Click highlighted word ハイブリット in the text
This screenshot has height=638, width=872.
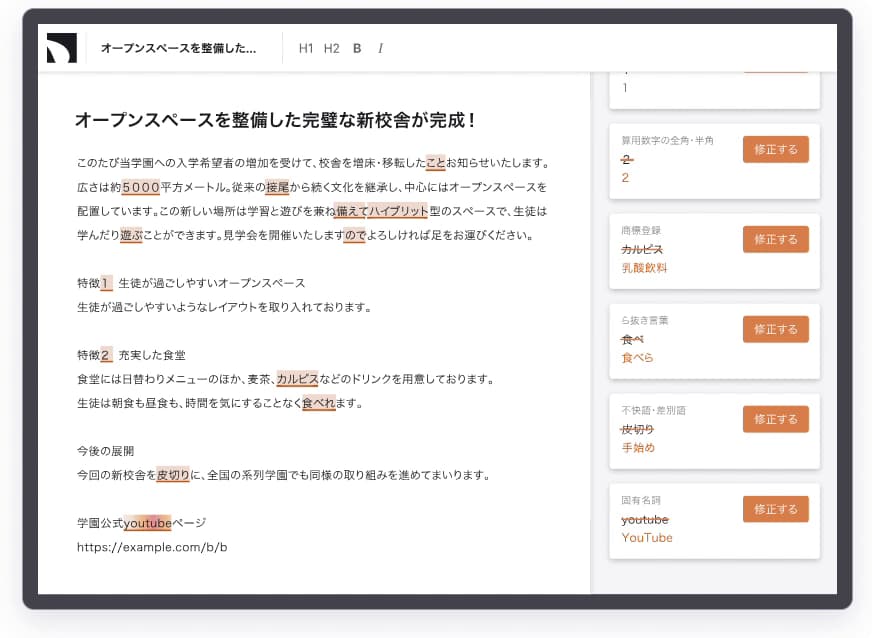tap(398, 211)
